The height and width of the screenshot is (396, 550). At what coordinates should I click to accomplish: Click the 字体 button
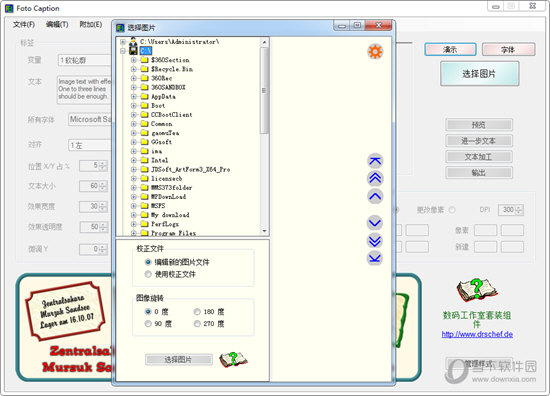pyautogui.click(x=508, y=49)
